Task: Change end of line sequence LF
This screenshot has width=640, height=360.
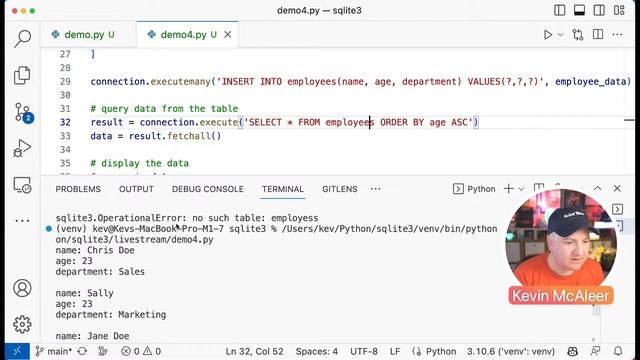Action: point(395,351)
